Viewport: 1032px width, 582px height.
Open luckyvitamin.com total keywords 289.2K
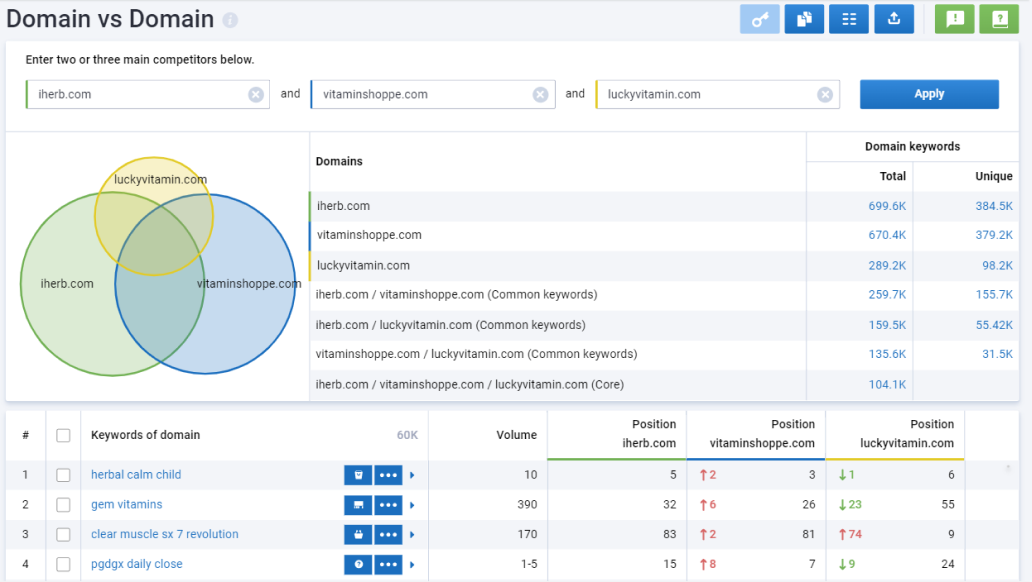[x=887, y=265]
